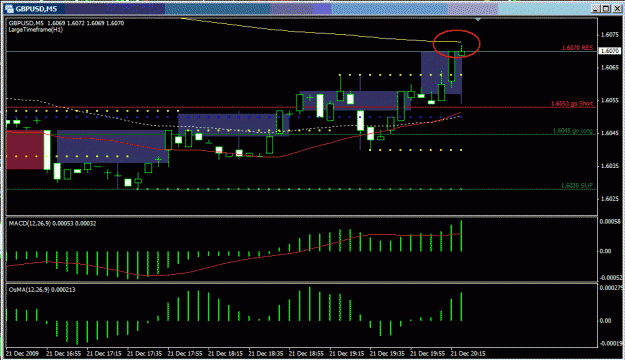The image size is (625, 360).
Task: Click the 1.6045 go Long label
Action: pyautogui.click(x=573, y=131)
